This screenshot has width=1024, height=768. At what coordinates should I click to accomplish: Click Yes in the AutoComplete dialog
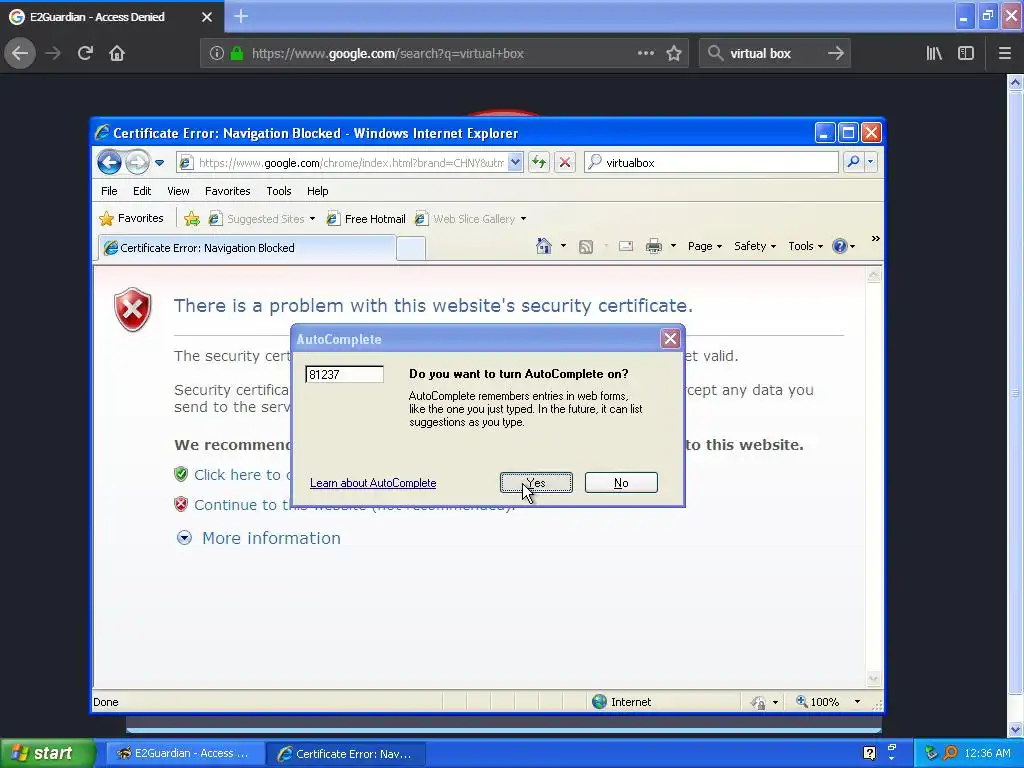pos(536,483)
